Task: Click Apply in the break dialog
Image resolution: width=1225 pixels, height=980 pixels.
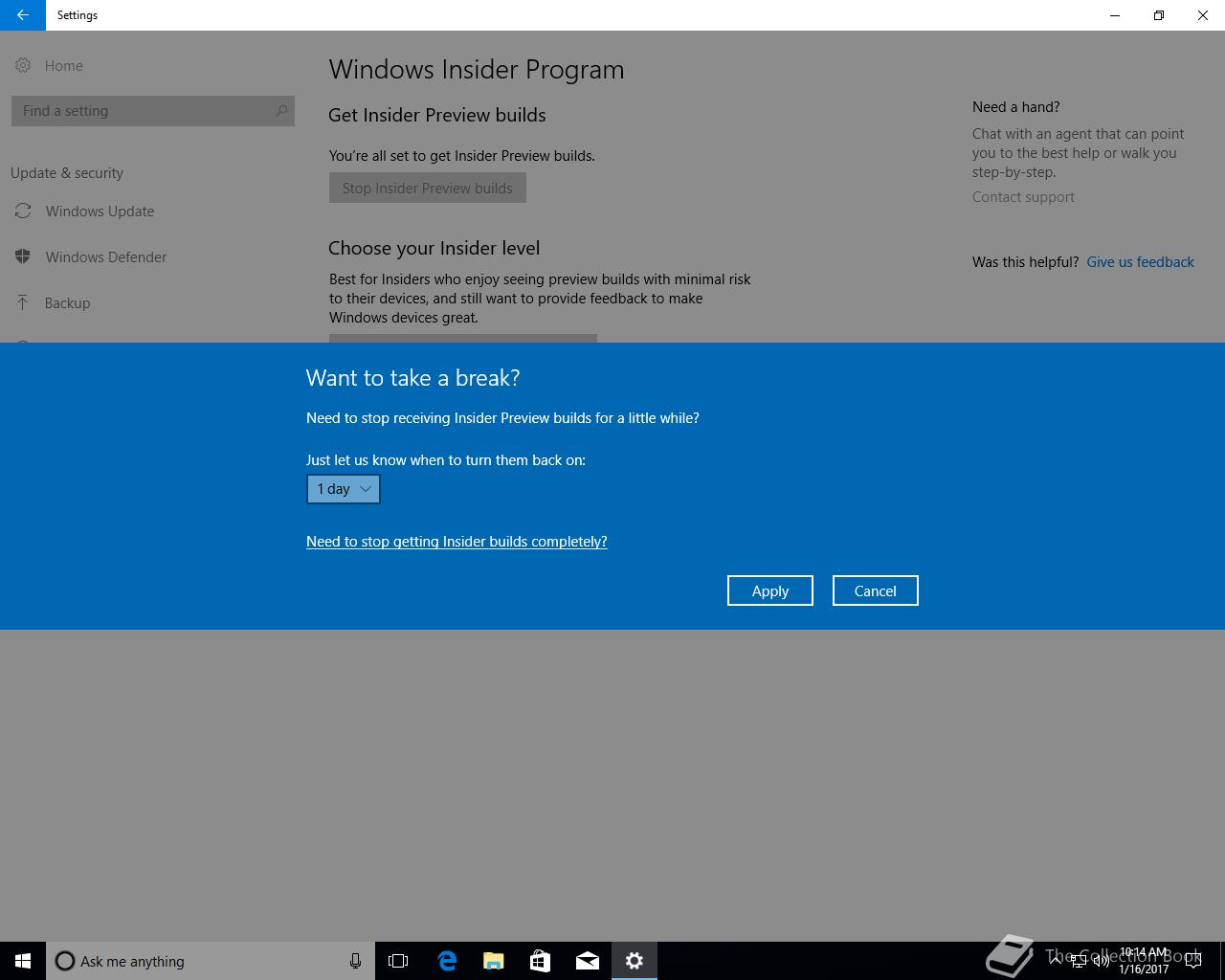Action: (x=770, y=590)
